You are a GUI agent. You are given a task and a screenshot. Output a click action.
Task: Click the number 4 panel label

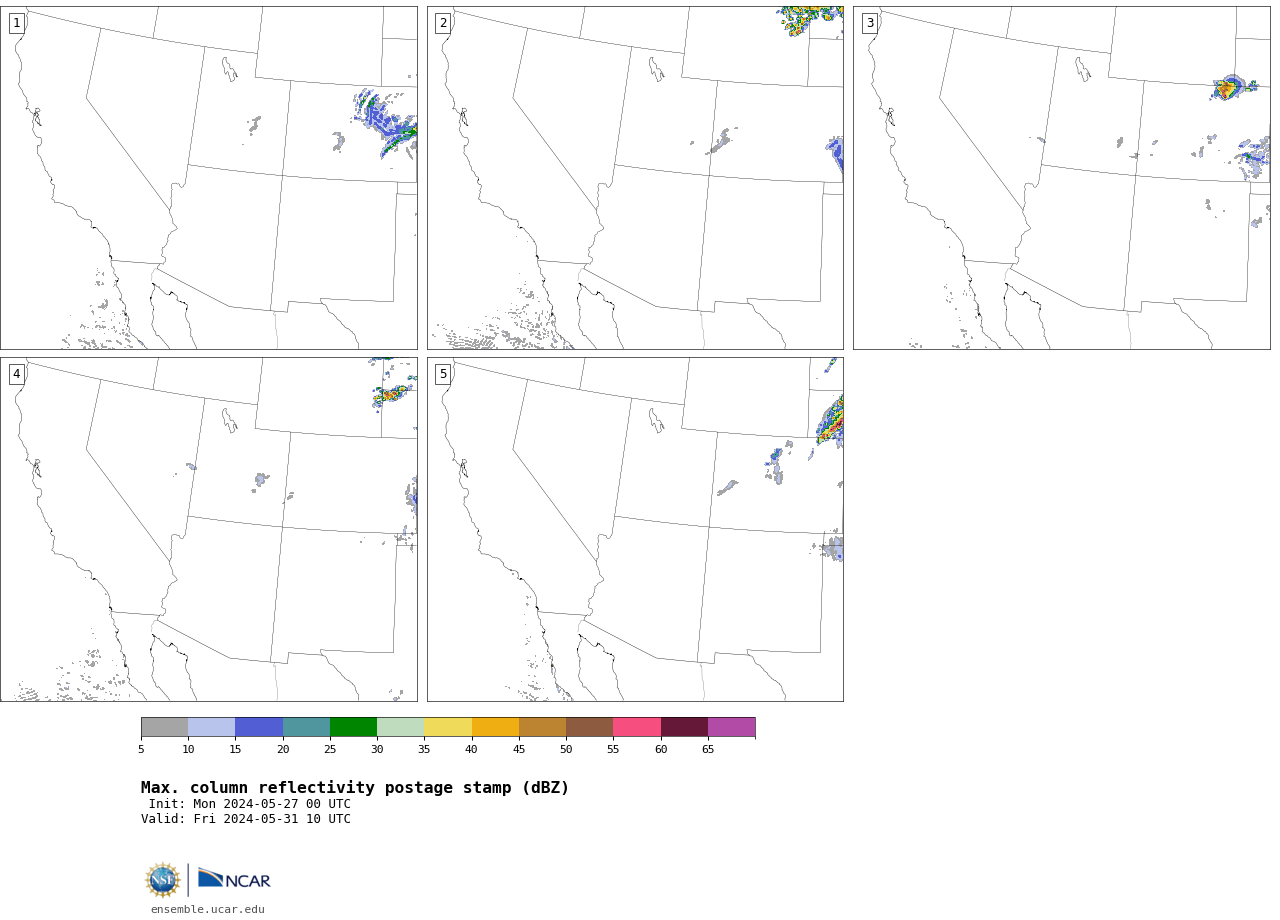pyautogui.click(x=16, y=374)
